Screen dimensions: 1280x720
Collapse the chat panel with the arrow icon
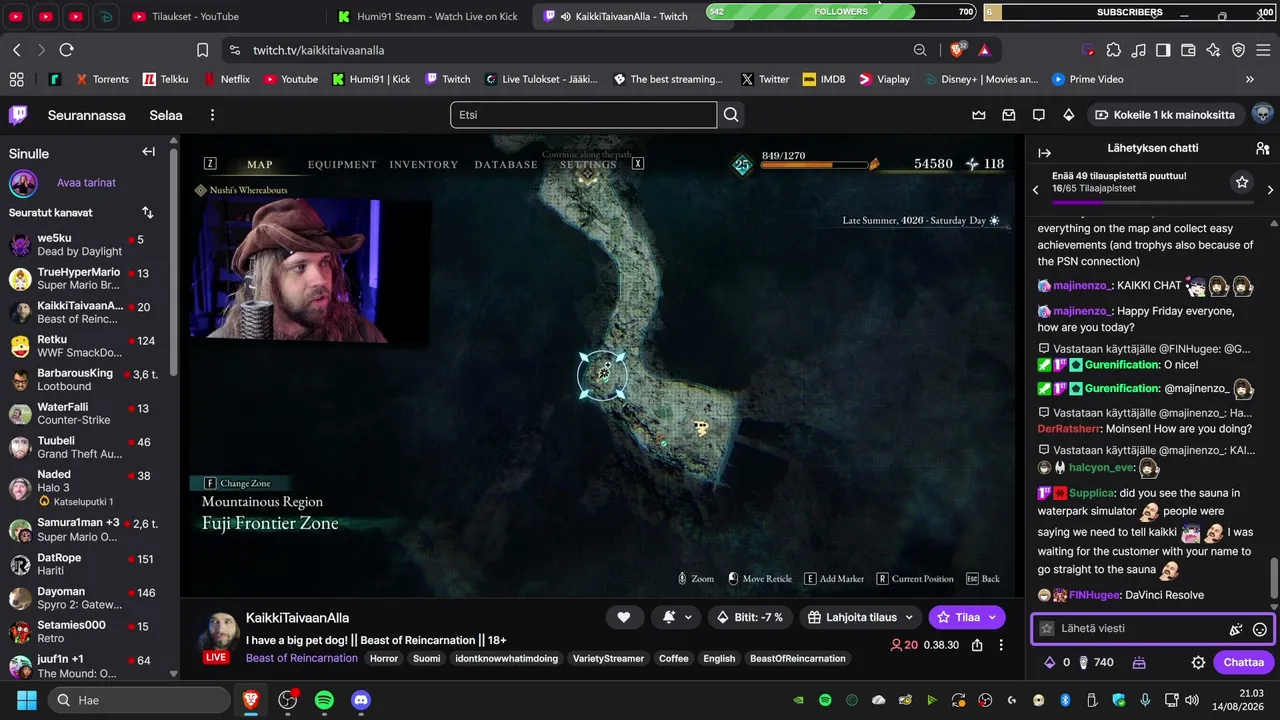[1045, 153]
